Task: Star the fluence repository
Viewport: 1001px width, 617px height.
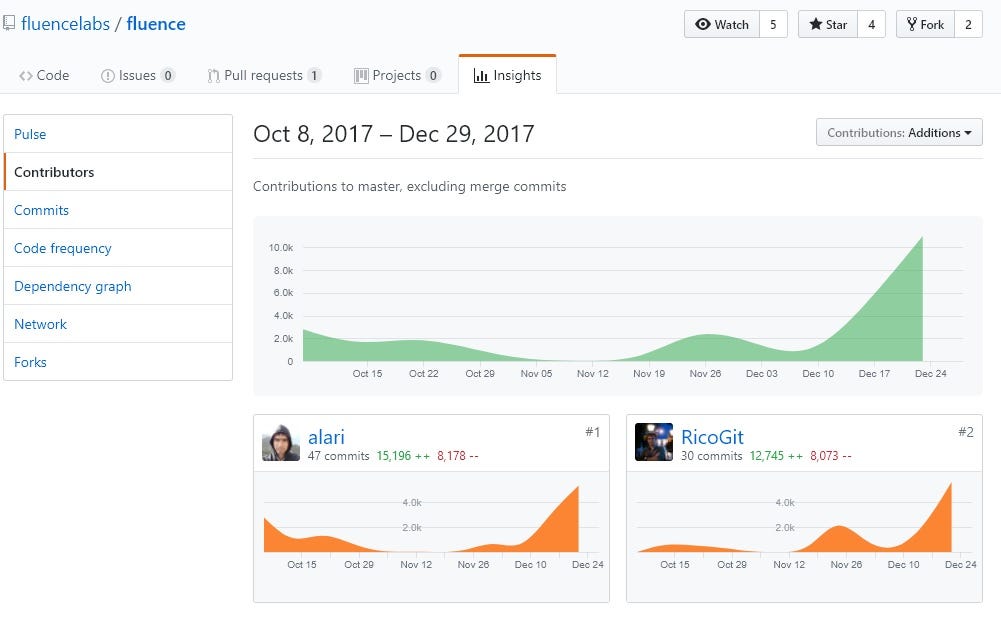Action: click(828, 24)
